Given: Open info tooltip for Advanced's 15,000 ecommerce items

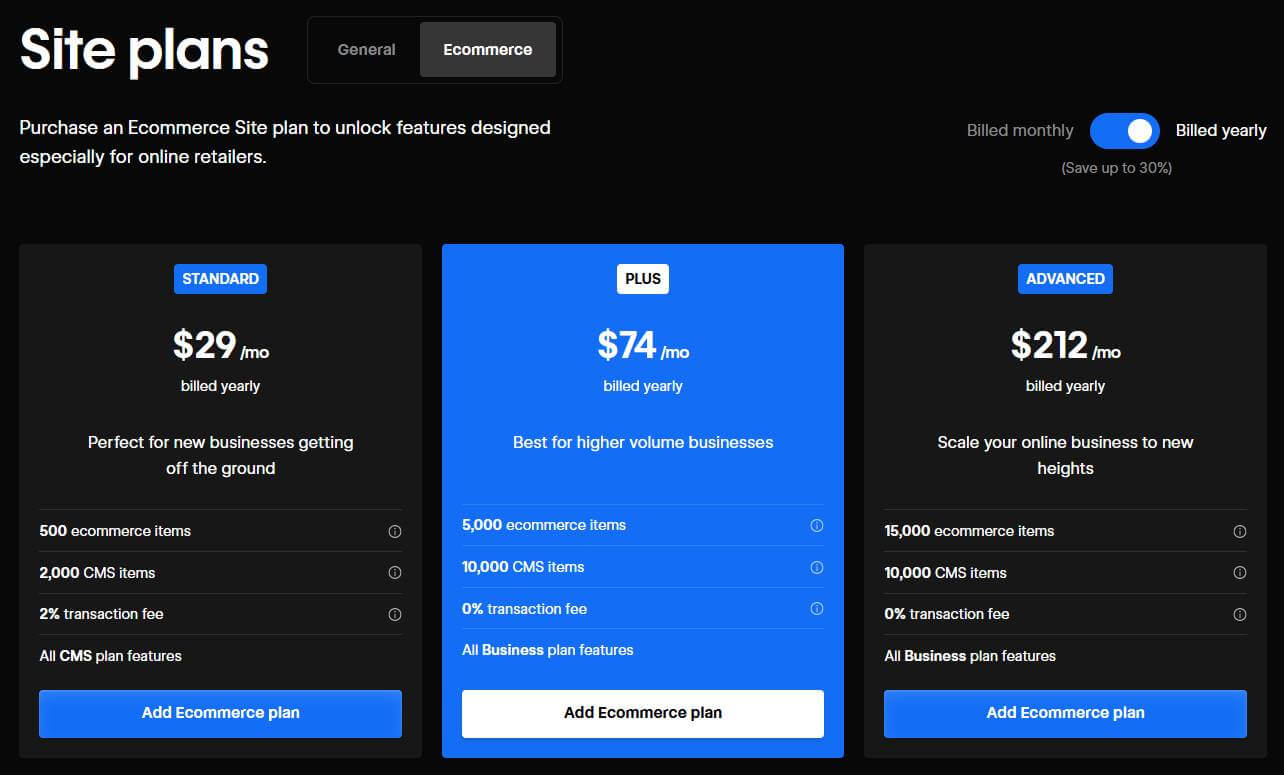Looking at the screenshot, I should click(1240, 531).
